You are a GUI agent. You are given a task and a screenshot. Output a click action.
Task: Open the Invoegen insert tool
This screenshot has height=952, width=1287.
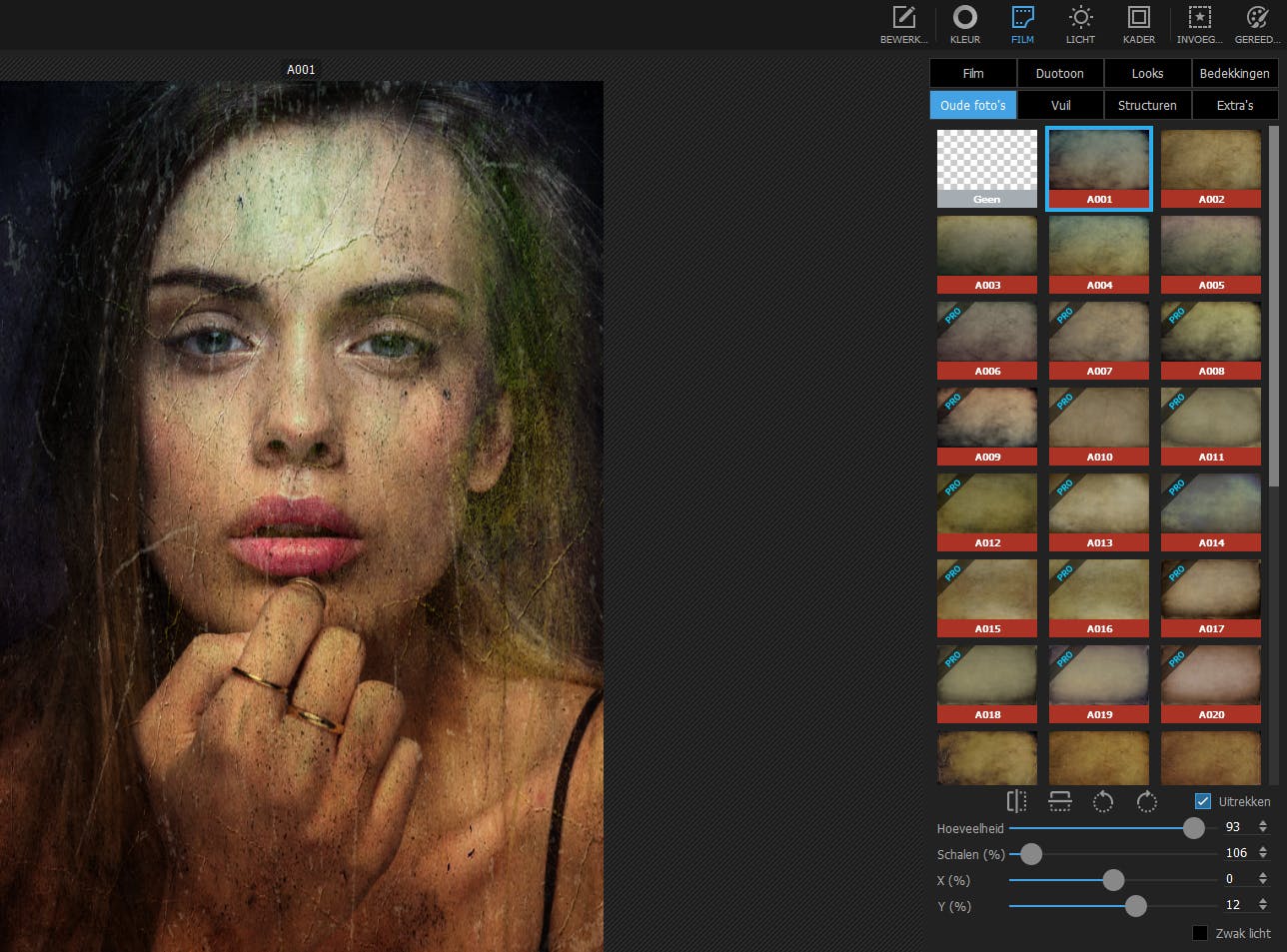click(x=1199, y=24)
